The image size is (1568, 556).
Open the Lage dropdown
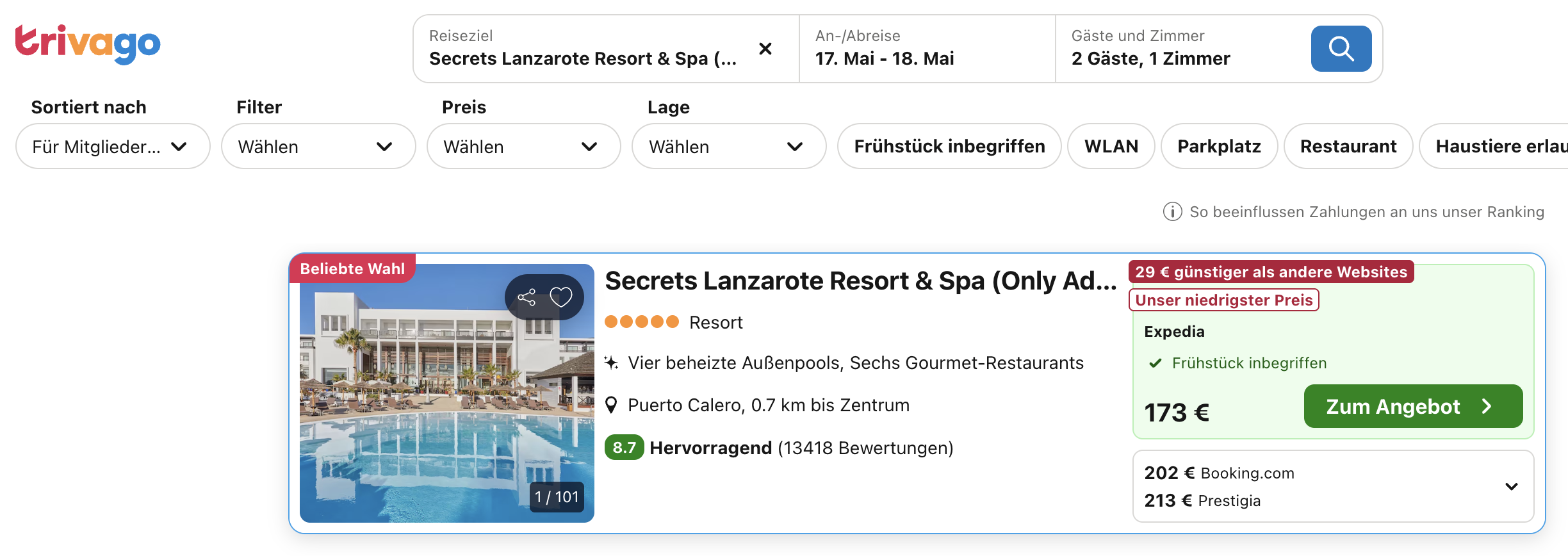point(728,147)
